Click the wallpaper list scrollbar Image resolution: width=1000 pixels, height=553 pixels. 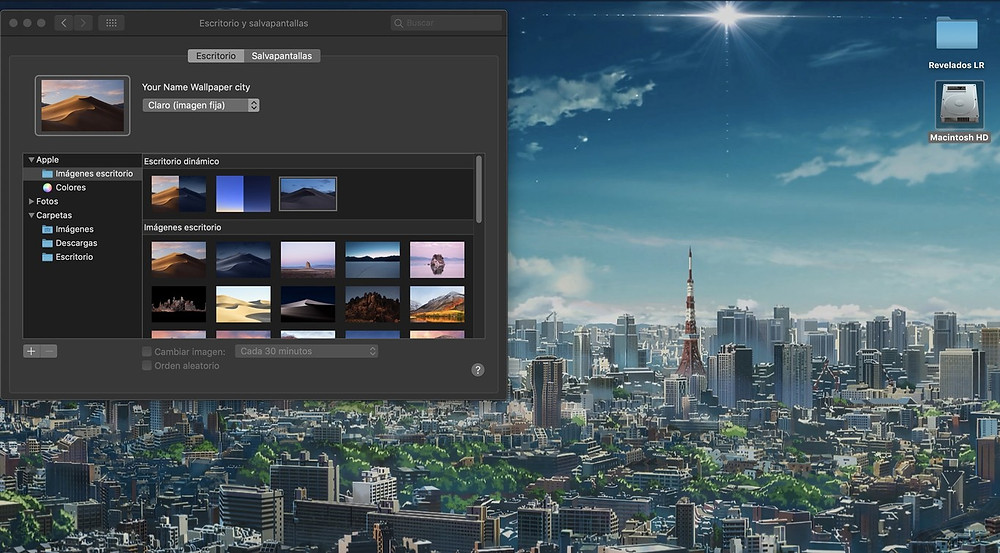click(479, 189)
